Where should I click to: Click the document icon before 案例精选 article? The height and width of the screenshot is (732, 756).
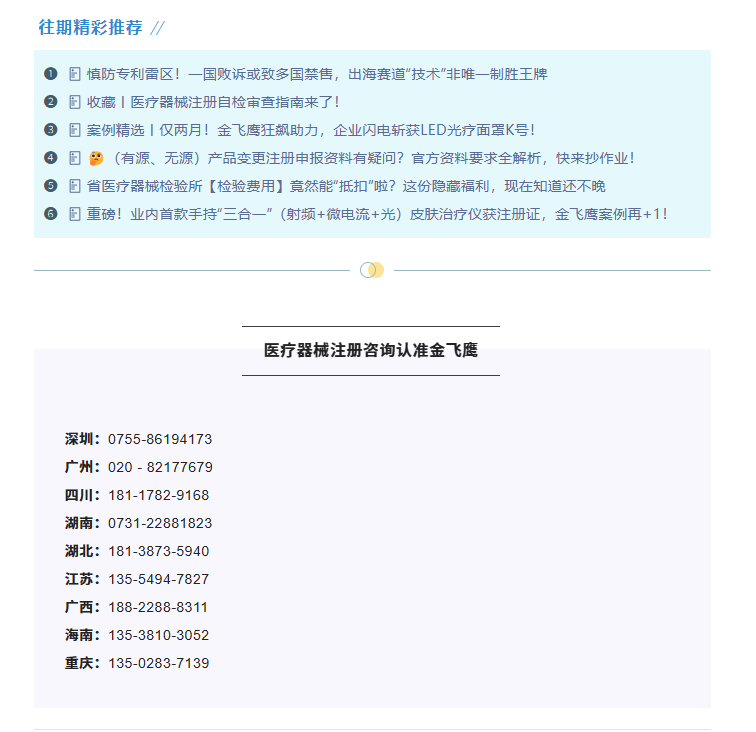coord(75,130)
